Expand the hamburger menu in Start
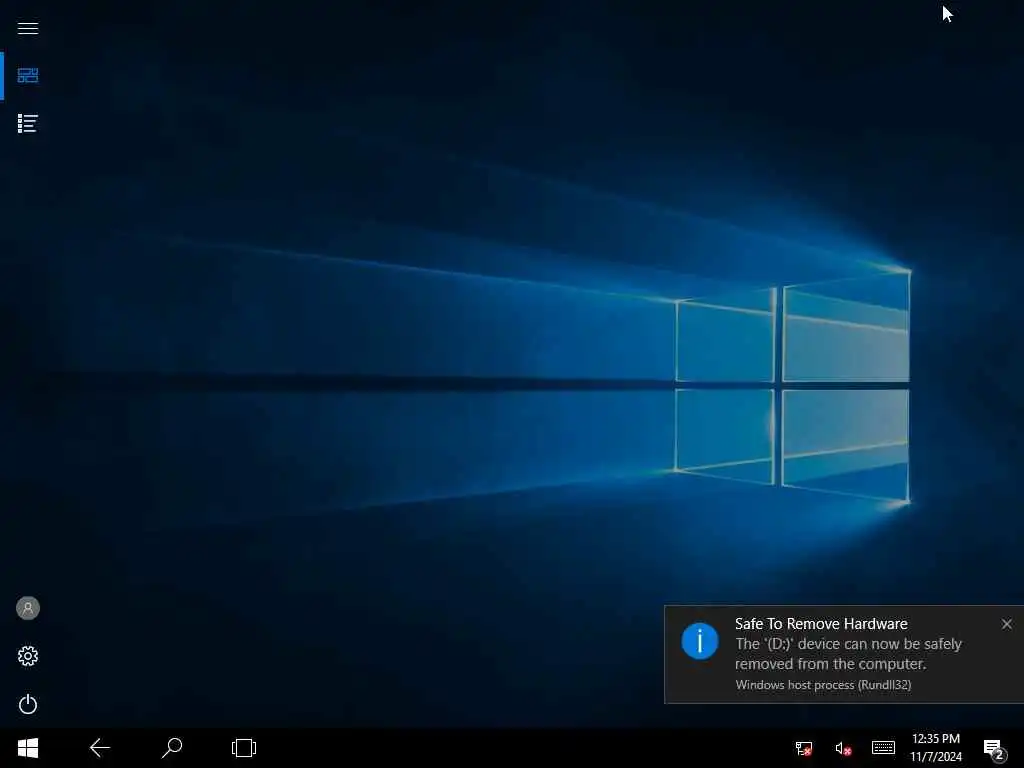 click(27, 28)
